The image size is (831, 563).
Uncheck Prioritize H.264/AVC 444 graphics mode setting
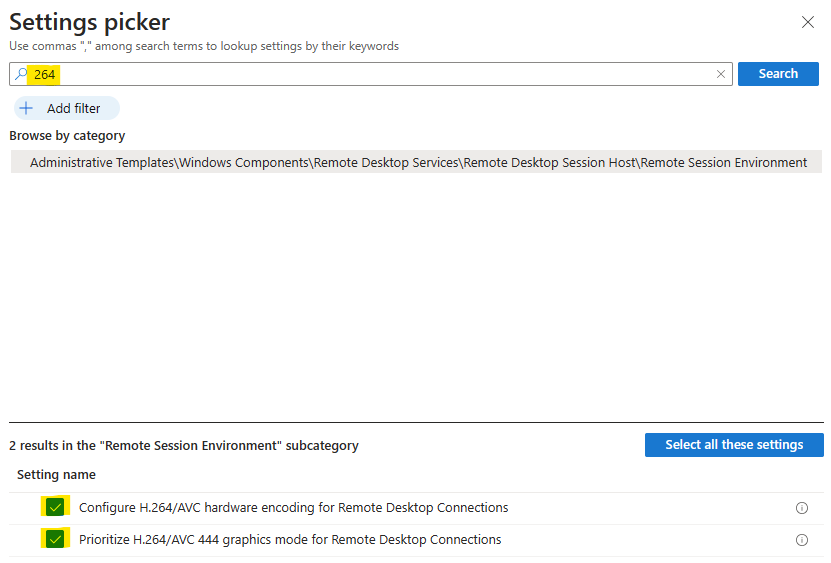55,539
